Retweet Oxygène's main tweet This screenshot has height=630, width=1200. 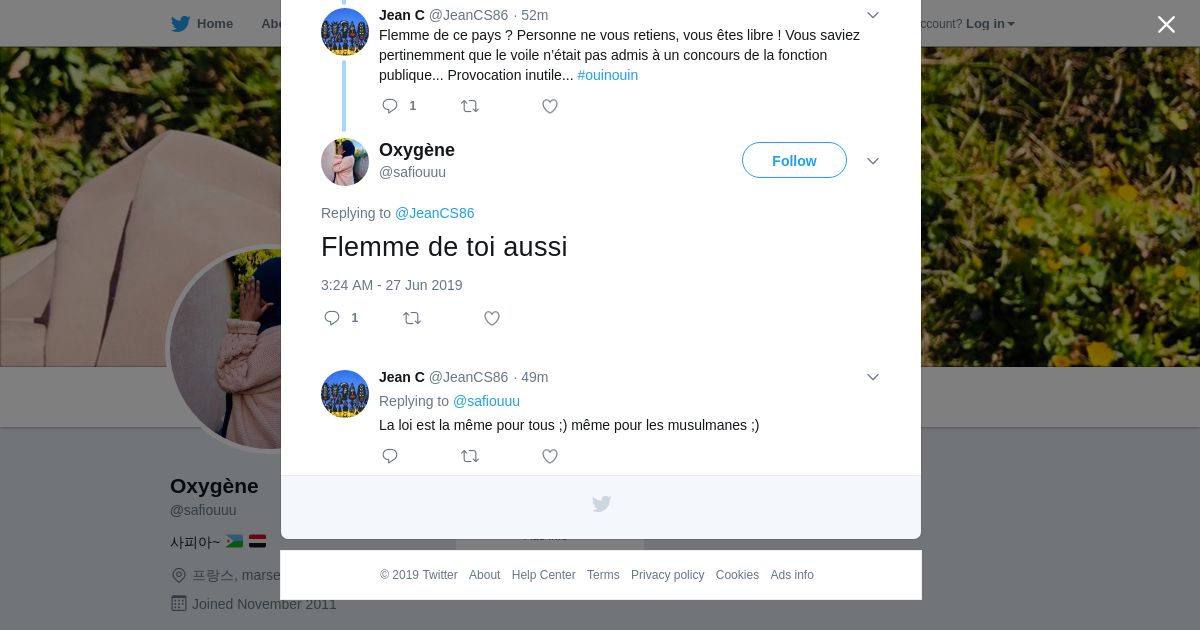click(412, 318)
